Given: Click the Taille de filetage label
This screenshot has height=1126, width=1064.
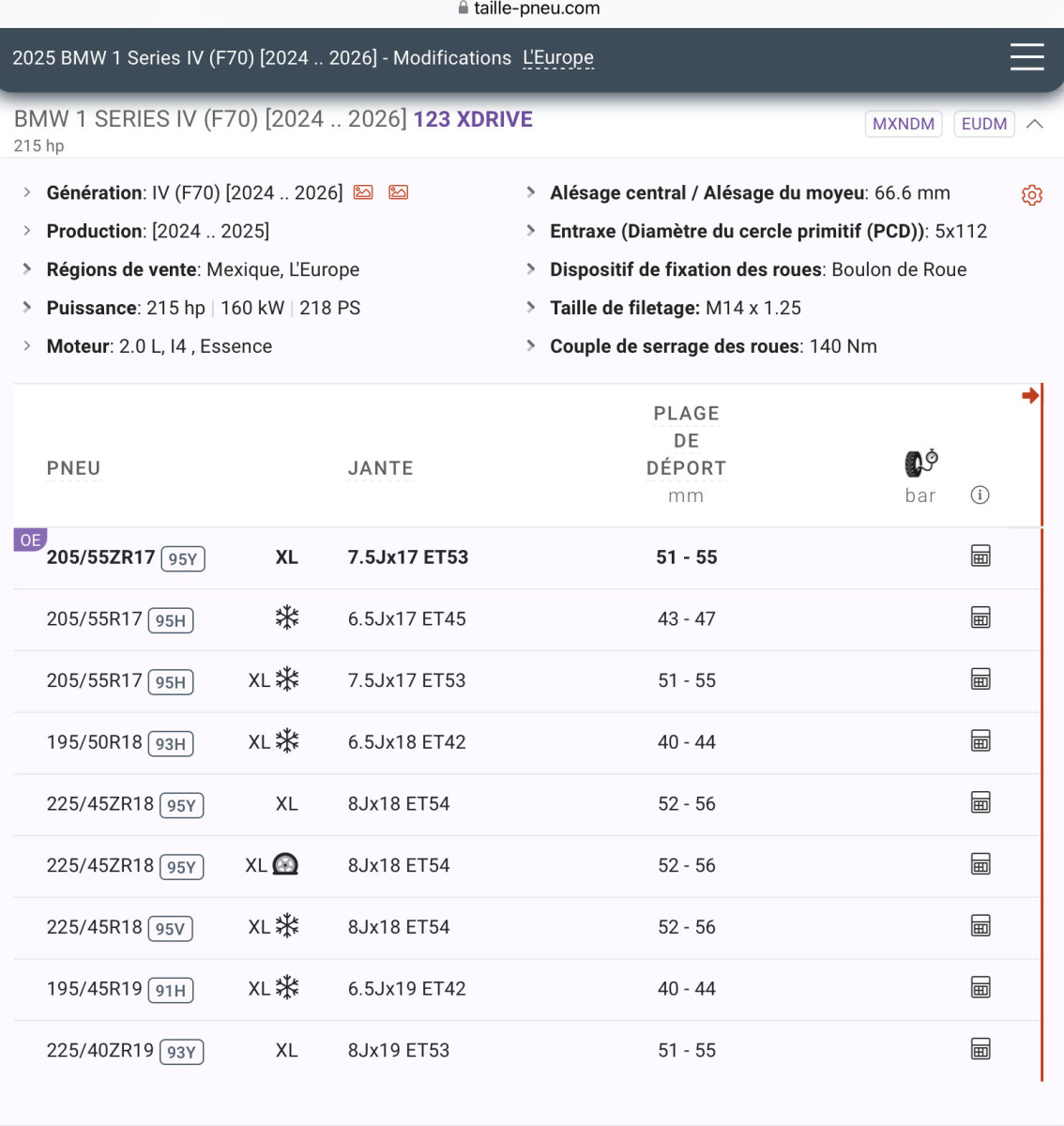Looking at the screenshot, I should tap(624, 308).
